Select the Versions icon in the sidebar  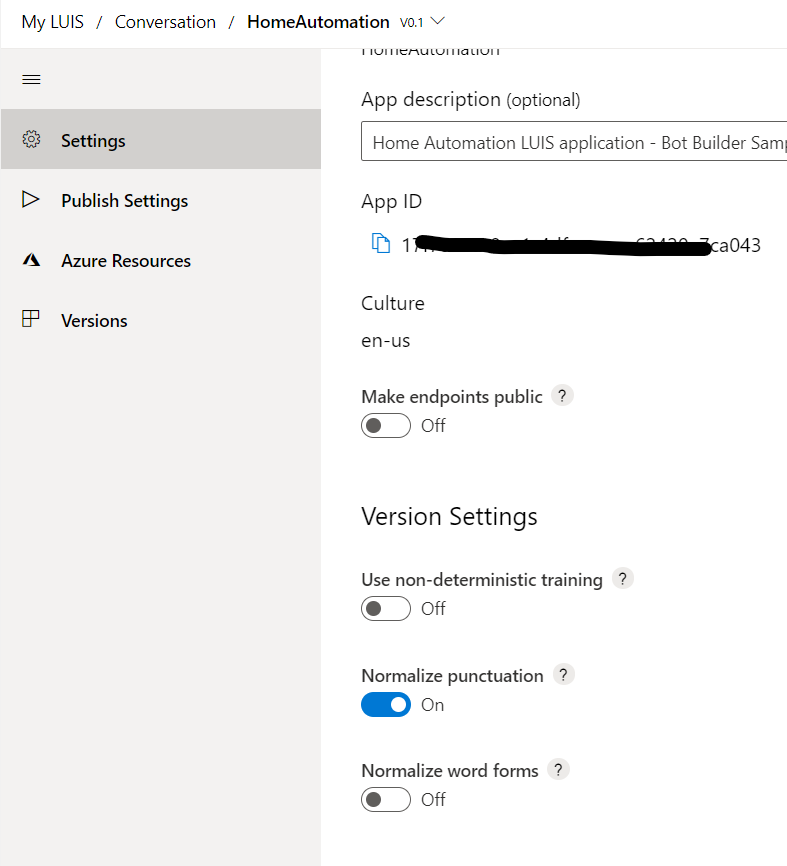tap(31, 320)
